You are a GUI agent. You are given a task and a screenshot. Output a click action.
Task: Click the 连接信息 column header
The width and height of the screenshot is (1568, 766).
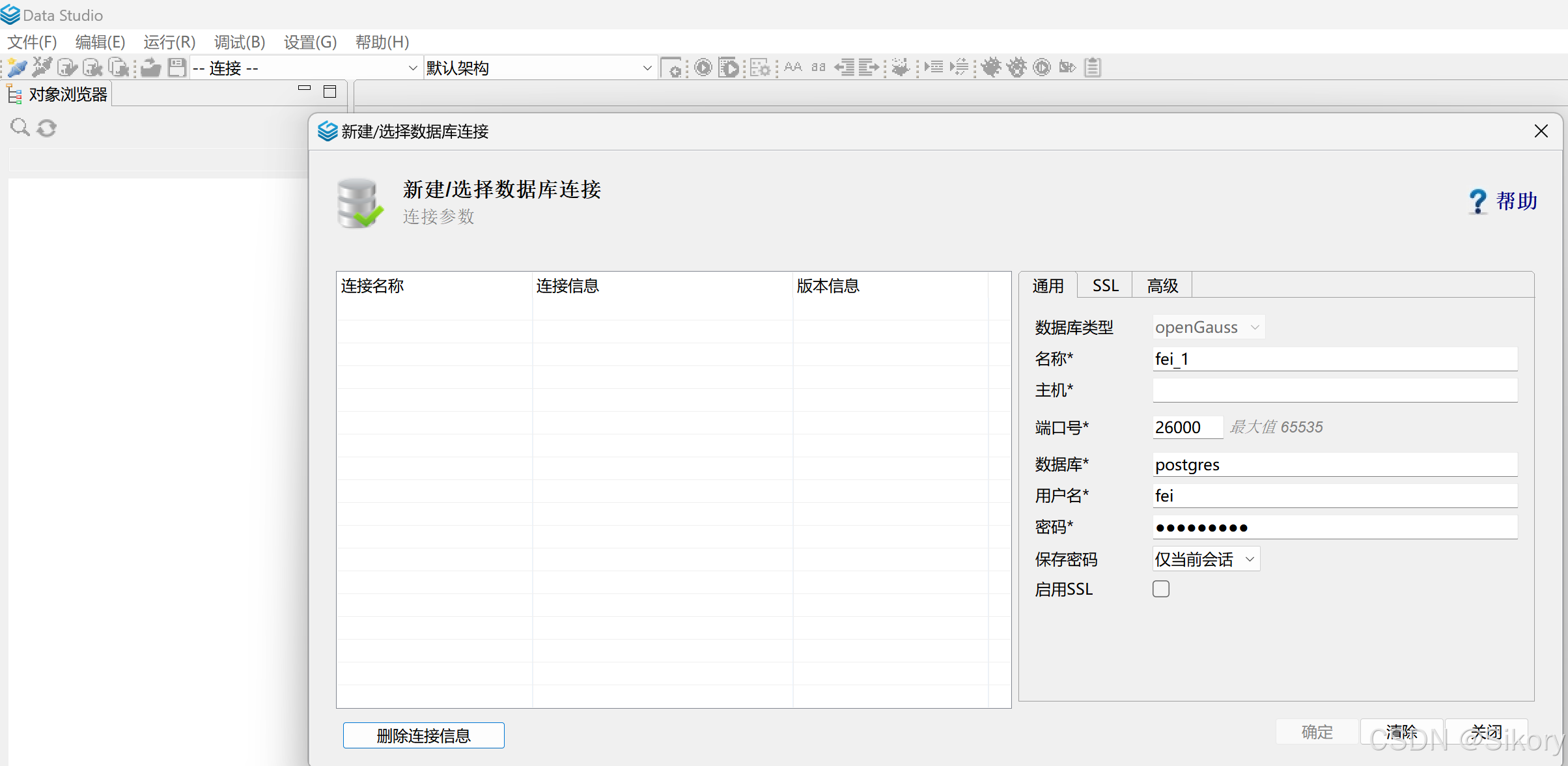point(662,286)
